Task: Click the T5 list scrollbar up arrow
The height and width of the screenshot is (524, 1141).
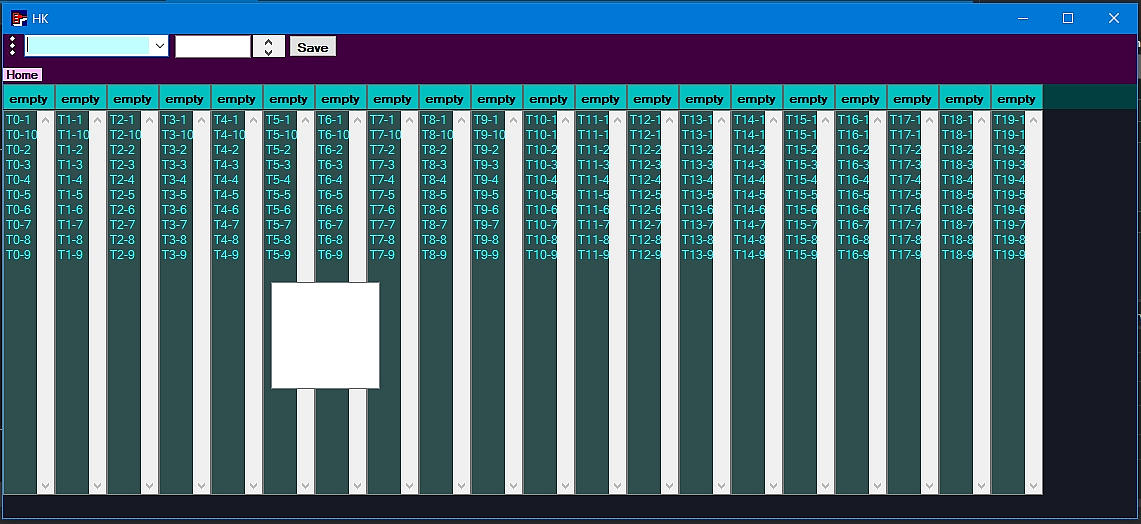Action: [306, 120]
